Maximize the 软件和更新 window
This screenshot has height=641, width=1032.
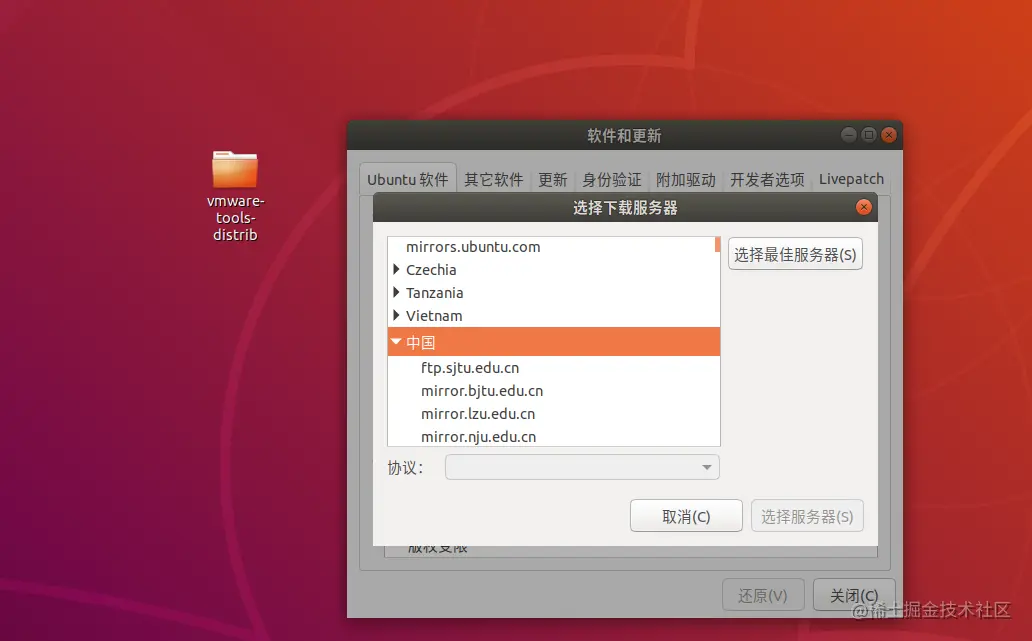[869, 135]
